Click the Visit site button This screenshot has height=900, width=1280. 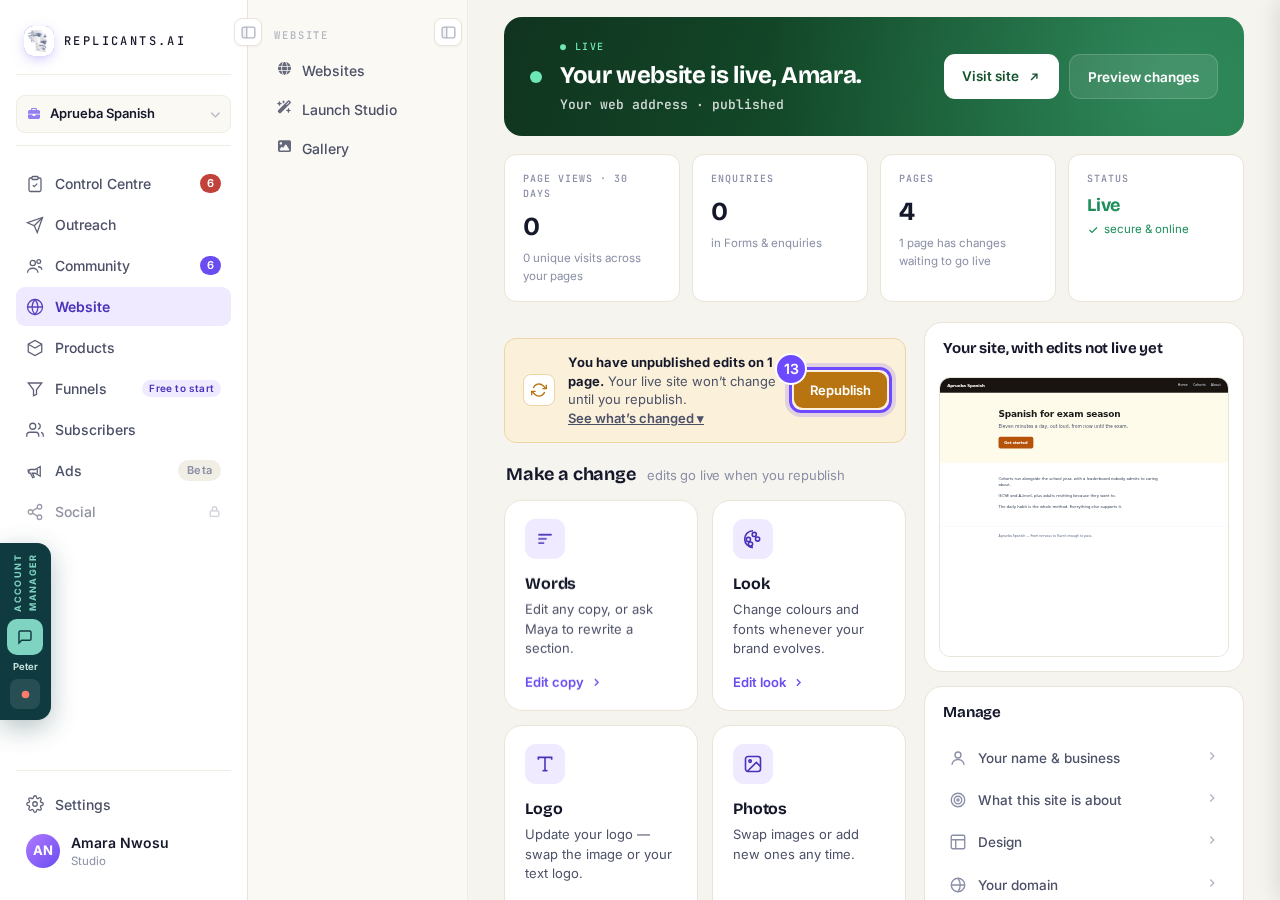(1001, 77)
